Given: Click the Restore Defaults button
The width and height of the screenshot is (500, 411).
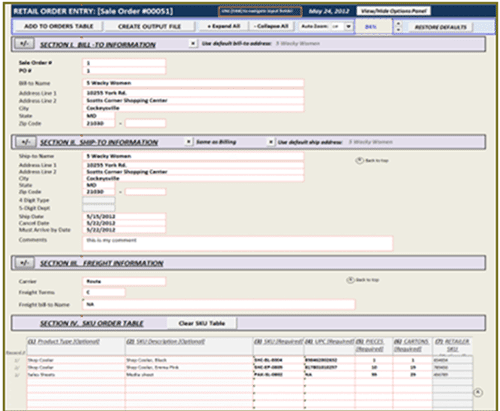Looking at the screenshot, I should (440, 27).
